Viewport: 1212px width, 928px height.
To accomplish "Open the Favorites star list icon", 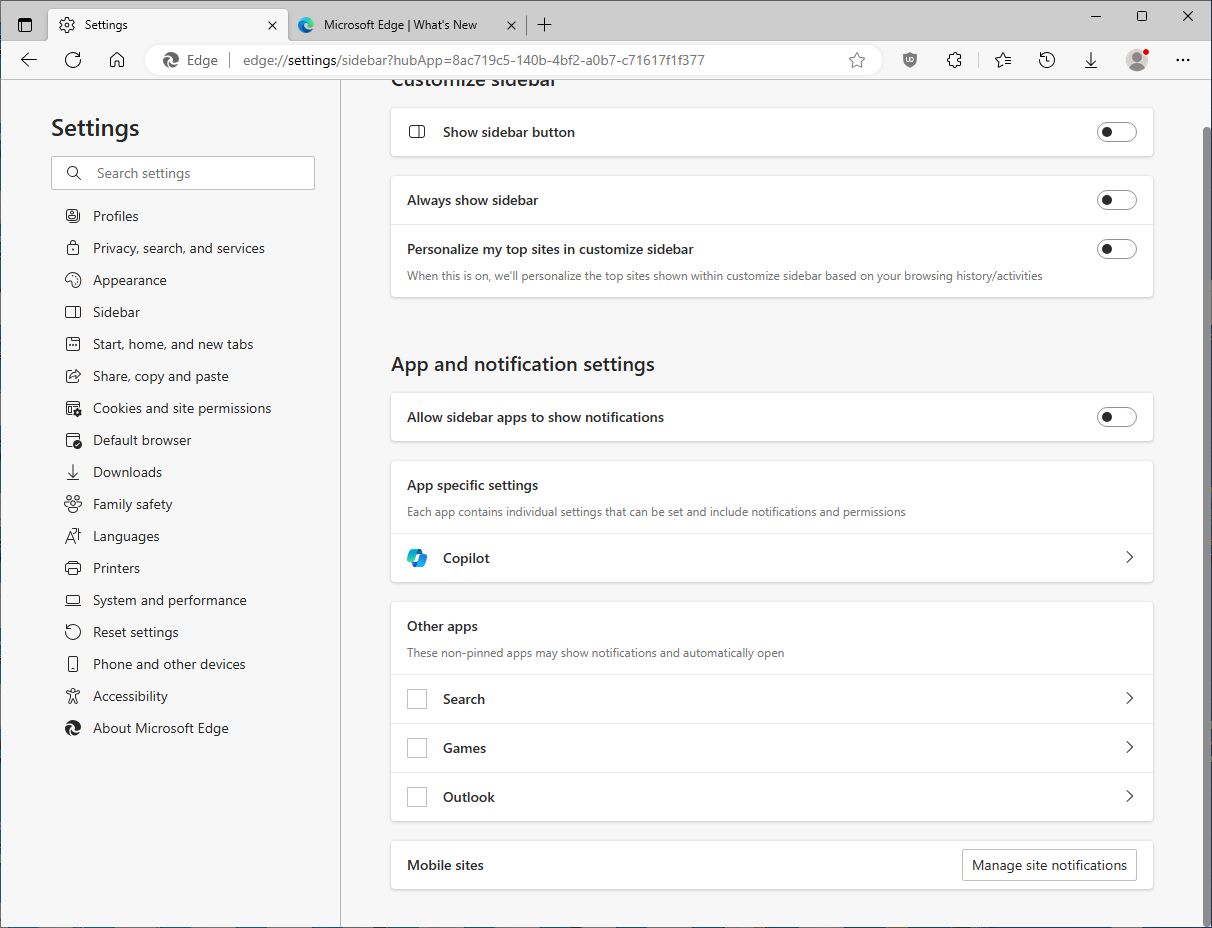I will 1003,60.
